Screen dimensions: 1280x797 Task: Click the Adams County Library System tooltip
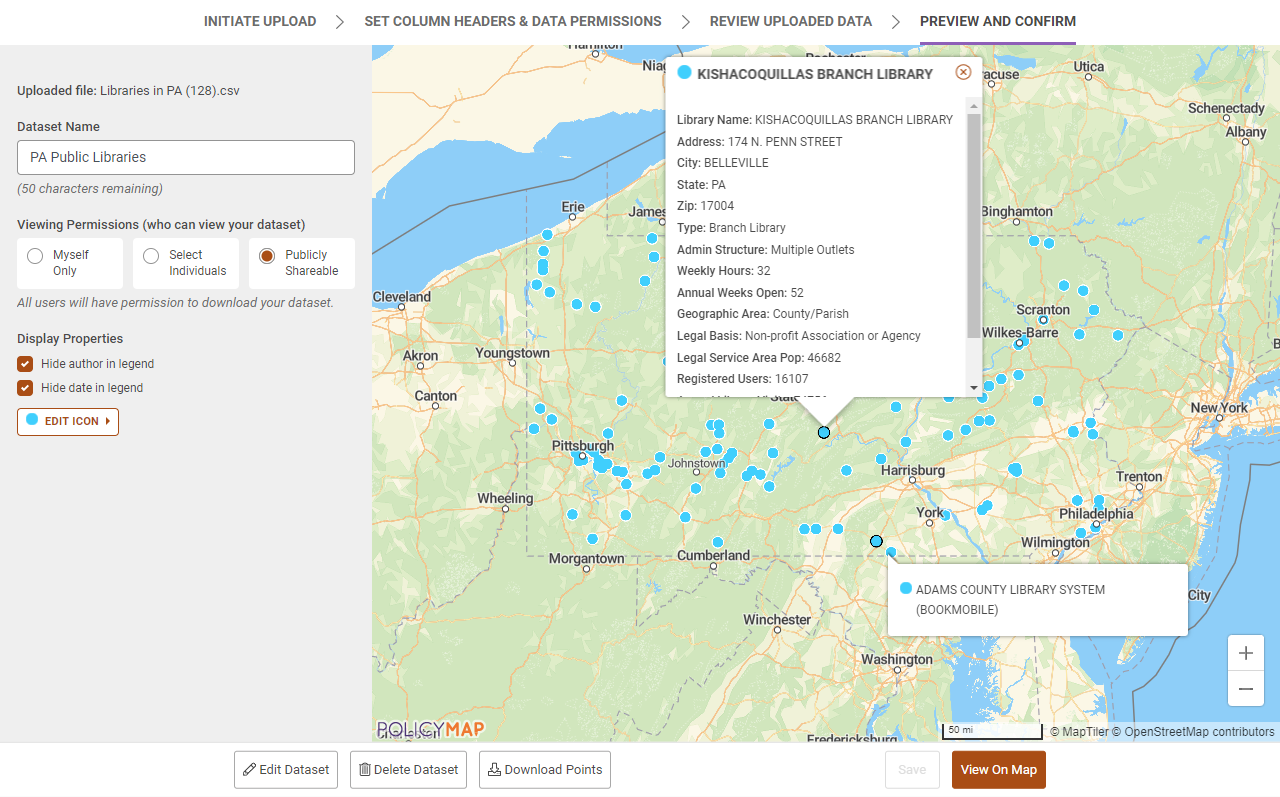(1038, 599)
